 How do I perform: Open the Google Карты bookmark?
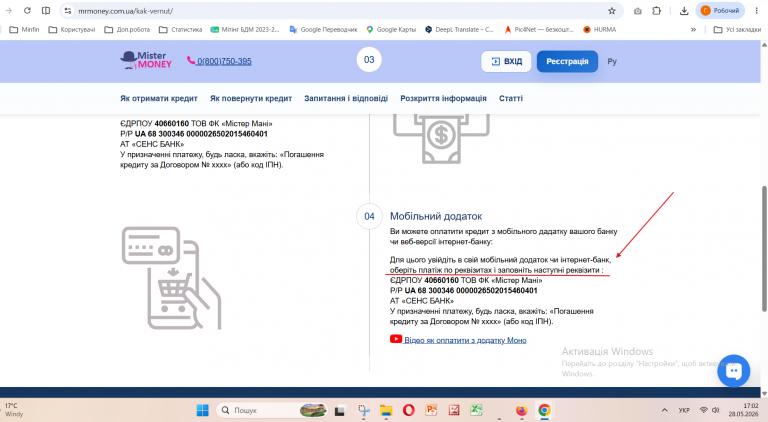(391, 29)
